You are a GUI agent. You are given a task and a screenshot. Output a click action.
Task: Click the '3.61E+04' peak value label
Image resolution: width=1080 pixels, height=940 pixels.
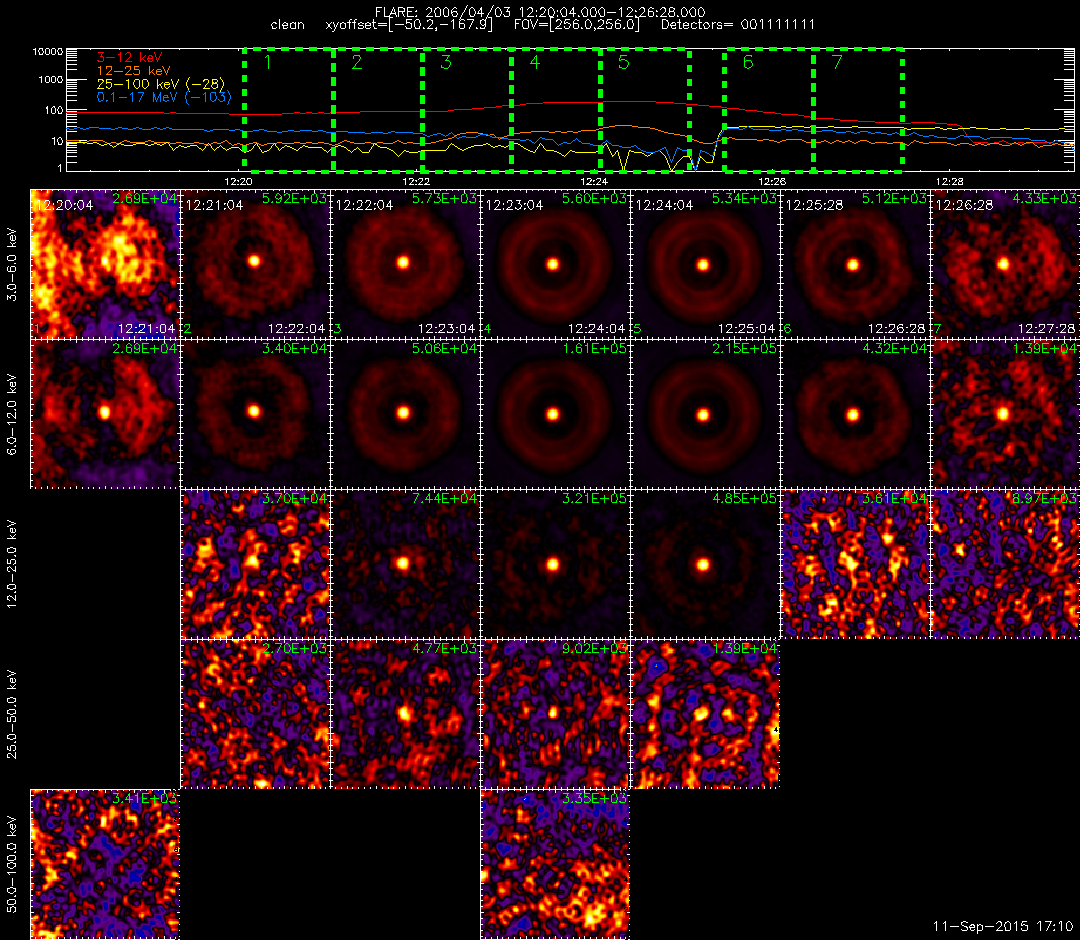click(x=895, y=499)
